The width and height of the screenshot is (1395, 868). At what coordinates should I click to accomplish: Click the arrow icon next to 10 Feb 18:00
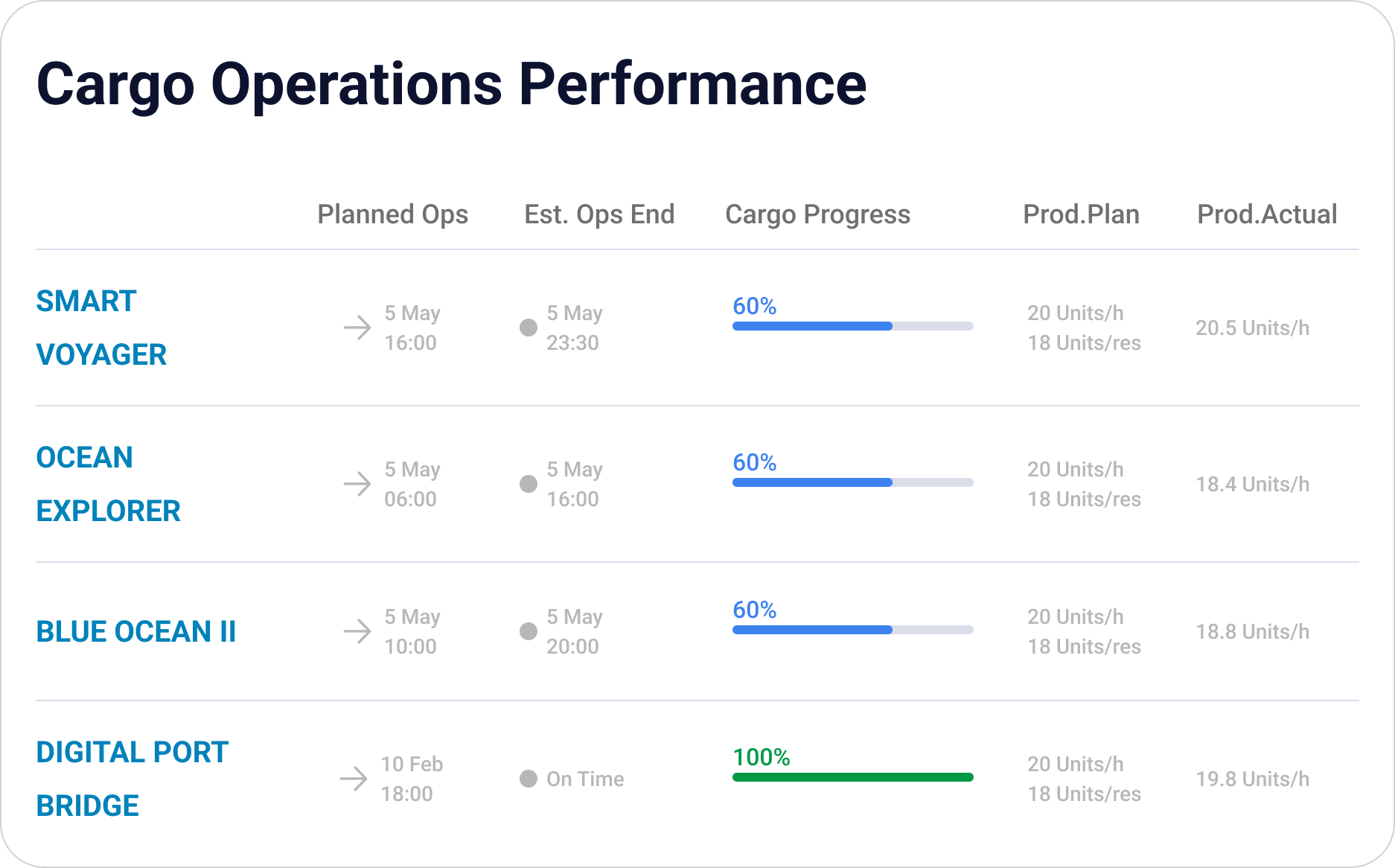(354, 779)
